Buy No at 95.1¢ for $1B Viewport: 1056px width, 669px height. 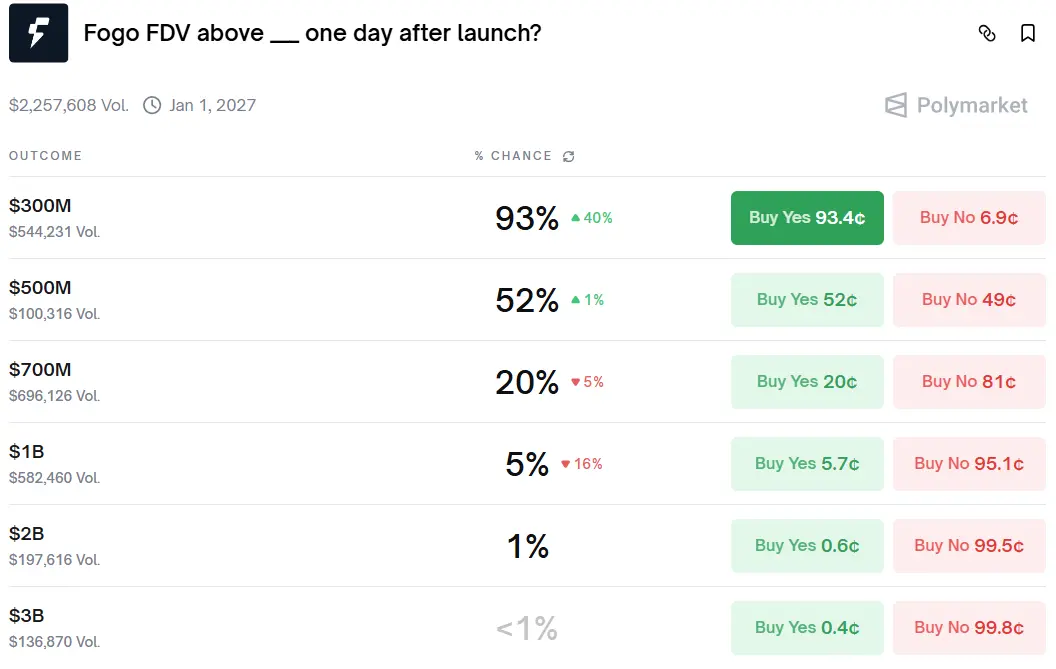969,464
